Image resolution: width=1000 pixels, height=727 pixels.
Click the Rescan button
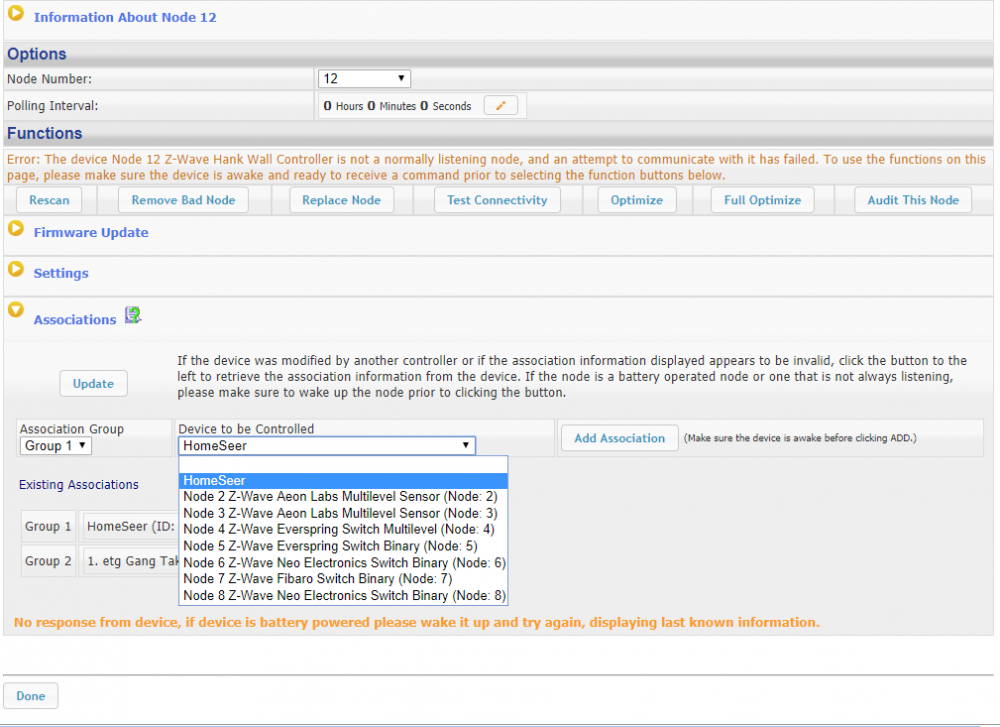[x=49, y=200]
